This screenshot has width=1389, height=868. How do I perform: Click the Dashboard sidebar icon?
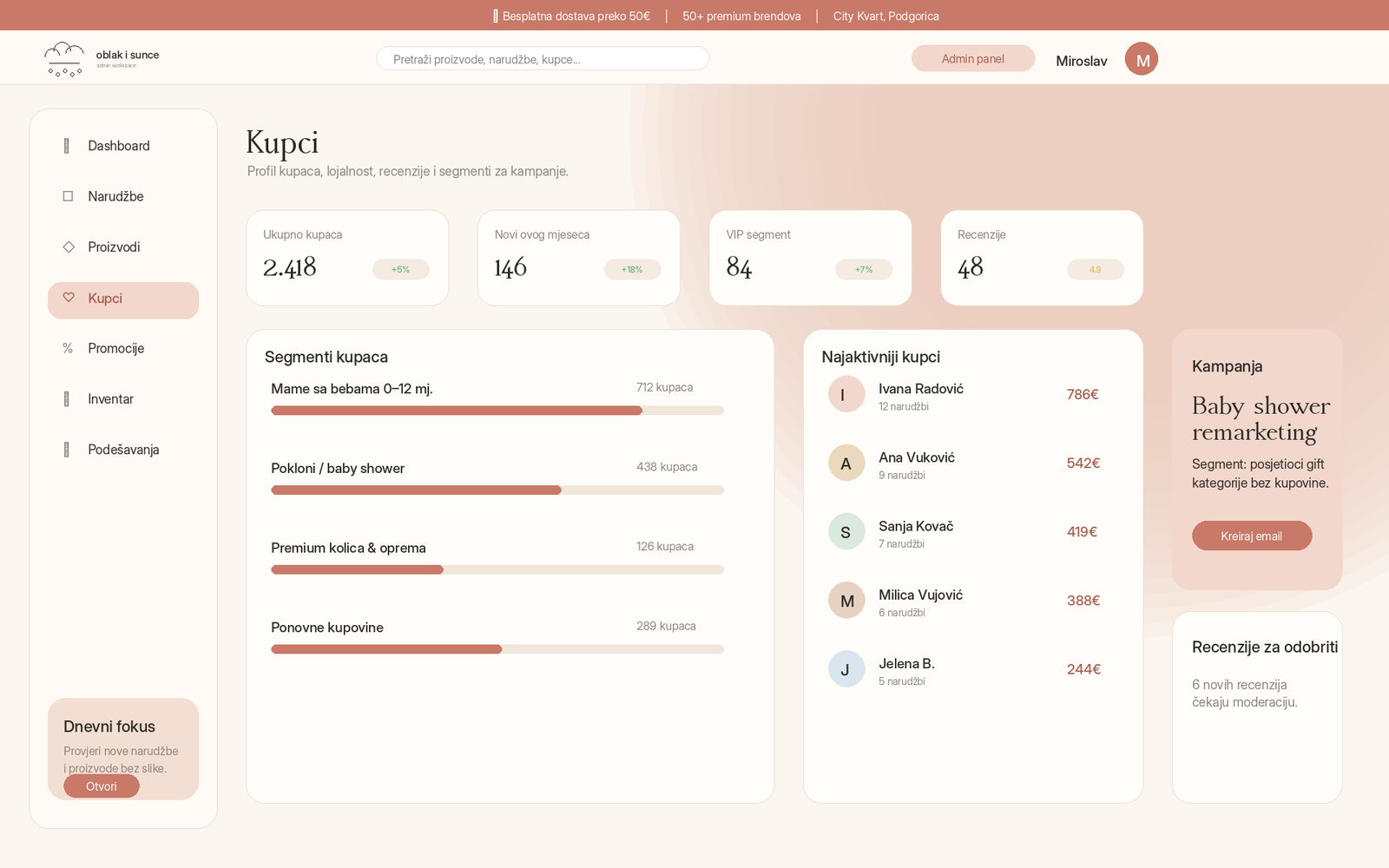click(x=67, y=146)
